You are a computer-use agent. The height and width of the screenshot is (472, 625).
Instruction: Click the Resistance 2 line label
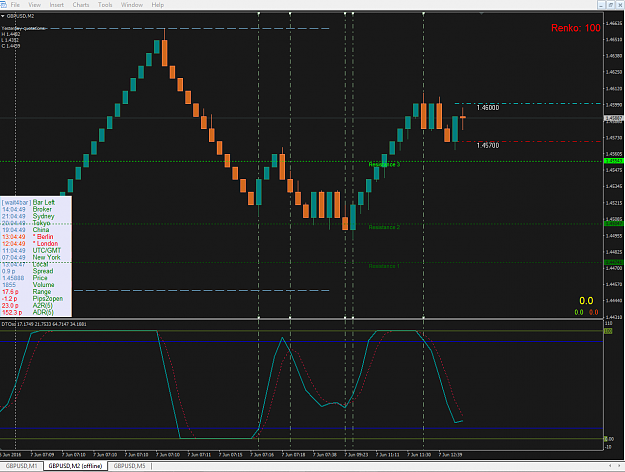(384, 227)
